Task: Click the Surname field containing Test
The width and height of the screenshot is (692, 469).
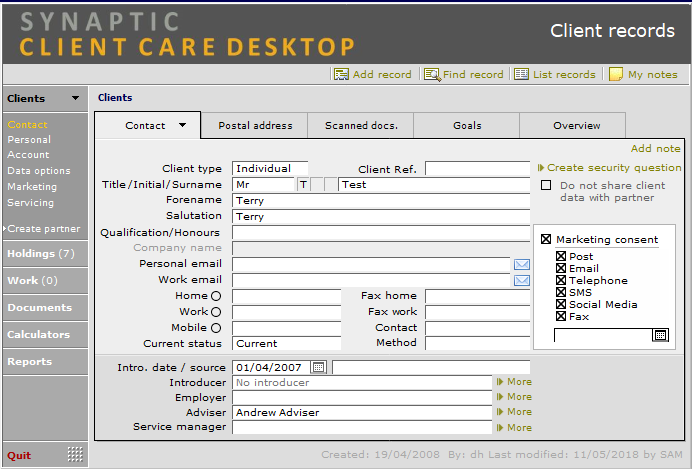Action: 434,184
